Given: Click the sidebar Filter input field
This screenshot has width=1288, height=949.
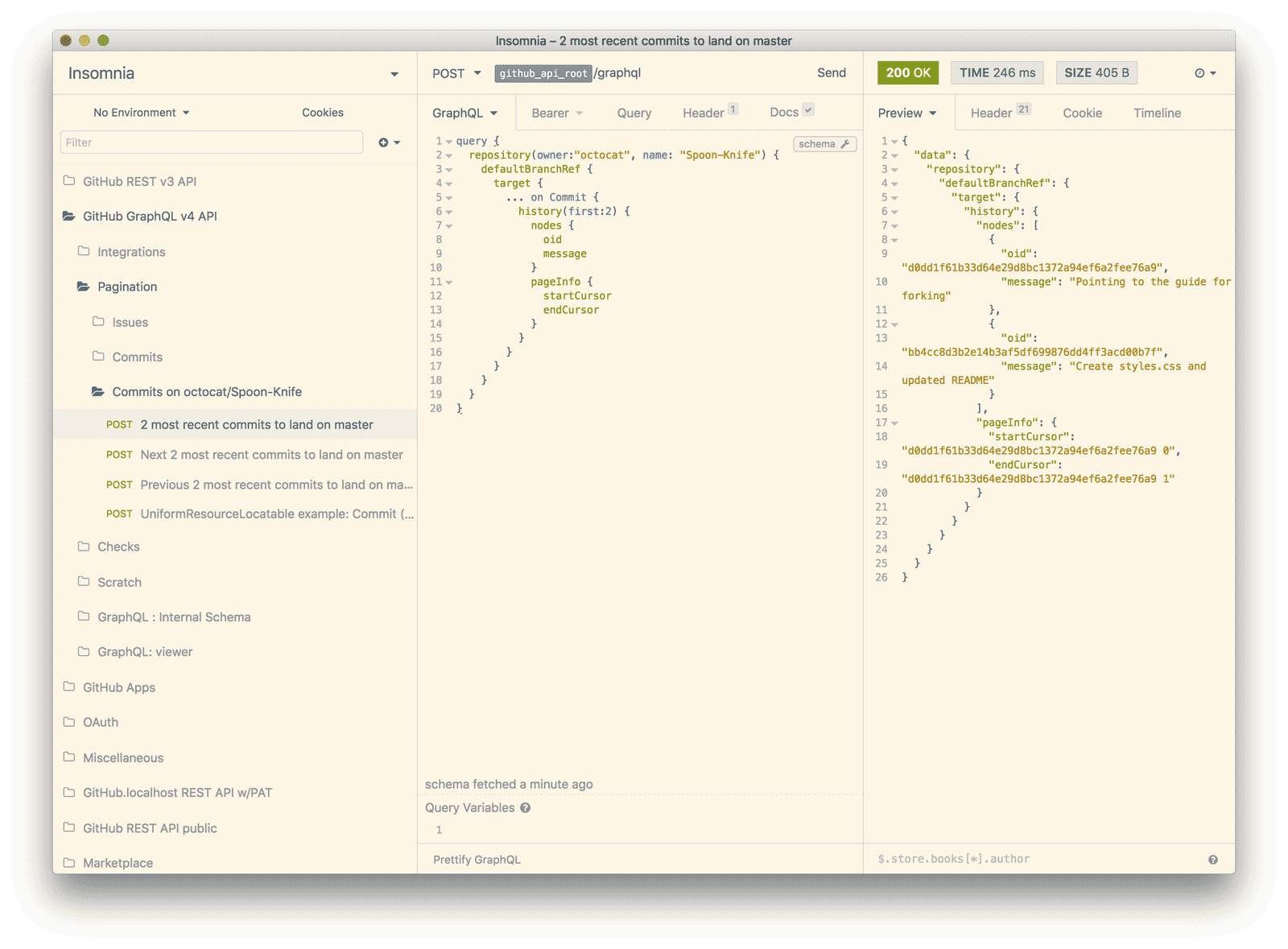Looking at the screenshot, I should 212,142.
